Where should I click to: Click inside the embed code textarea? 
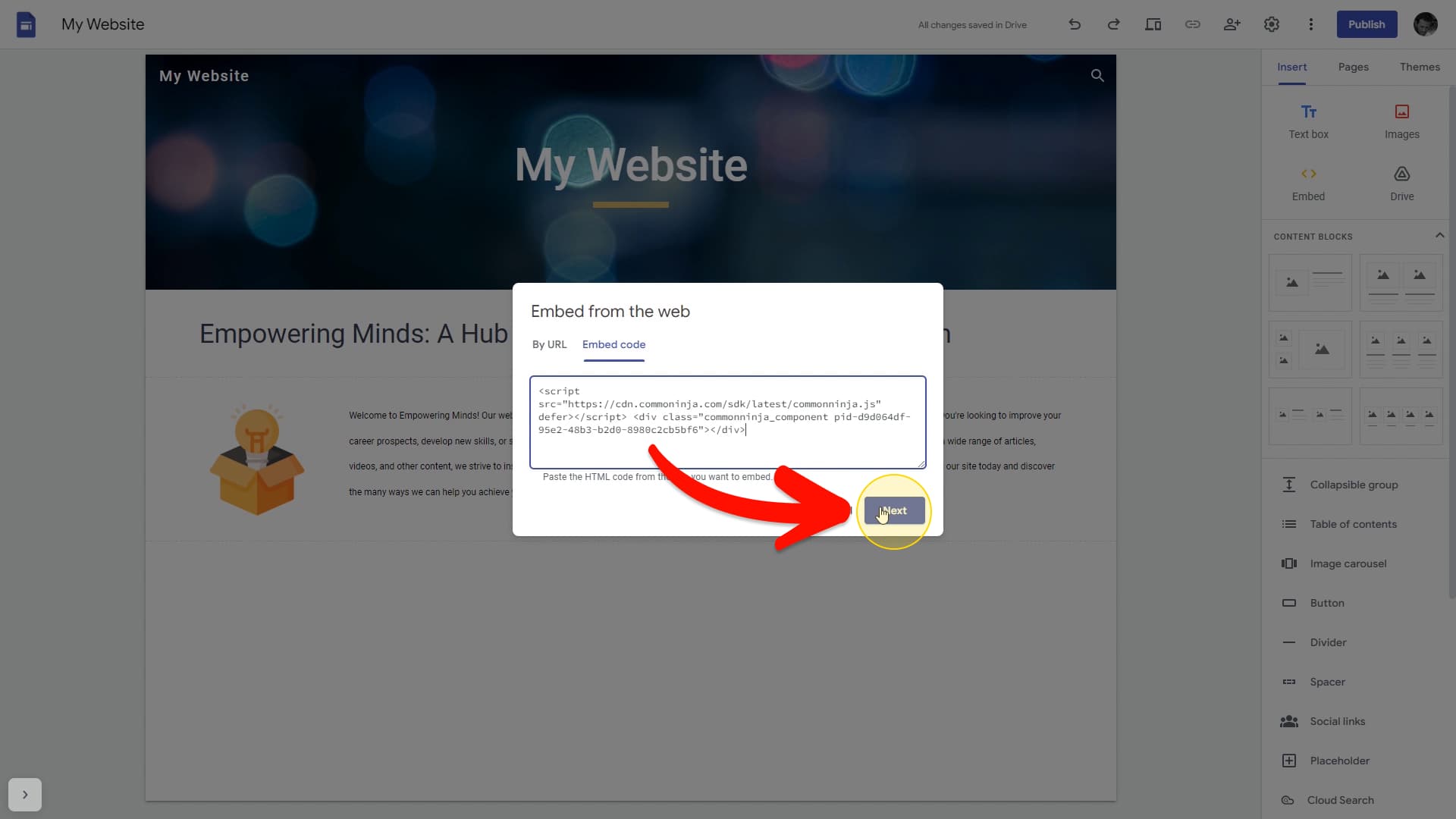(728, 422)
